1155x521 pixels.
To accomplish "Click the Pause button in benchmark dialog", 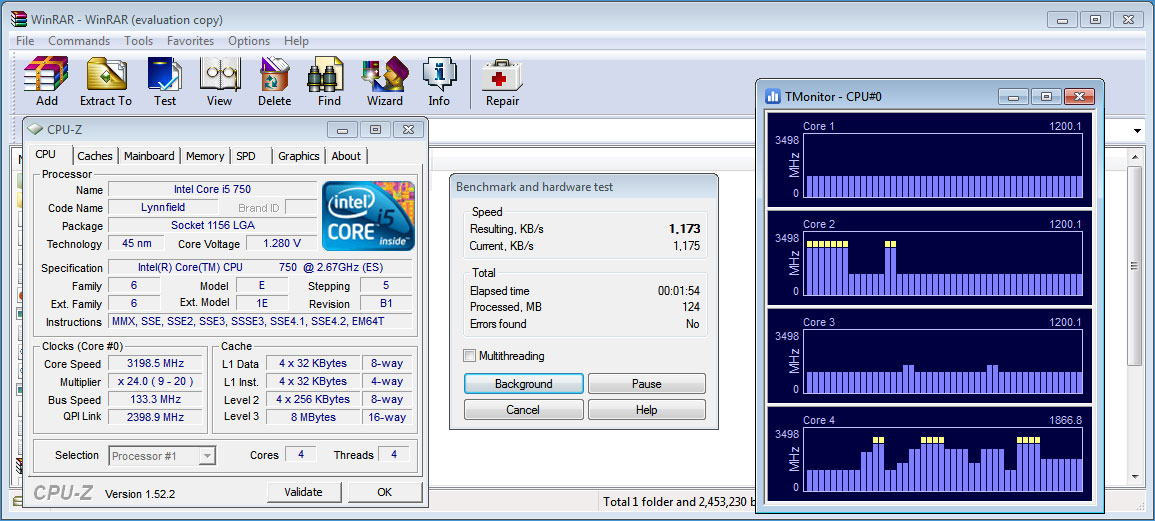I will tap(647, 384).
